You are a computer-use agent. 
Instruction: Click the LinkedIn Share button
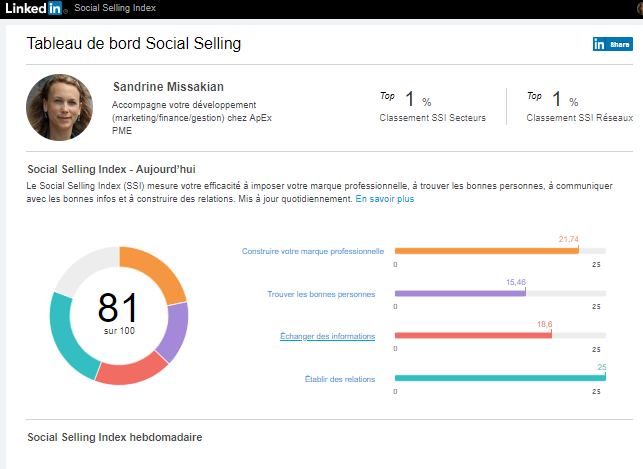[x=613, y=44]
